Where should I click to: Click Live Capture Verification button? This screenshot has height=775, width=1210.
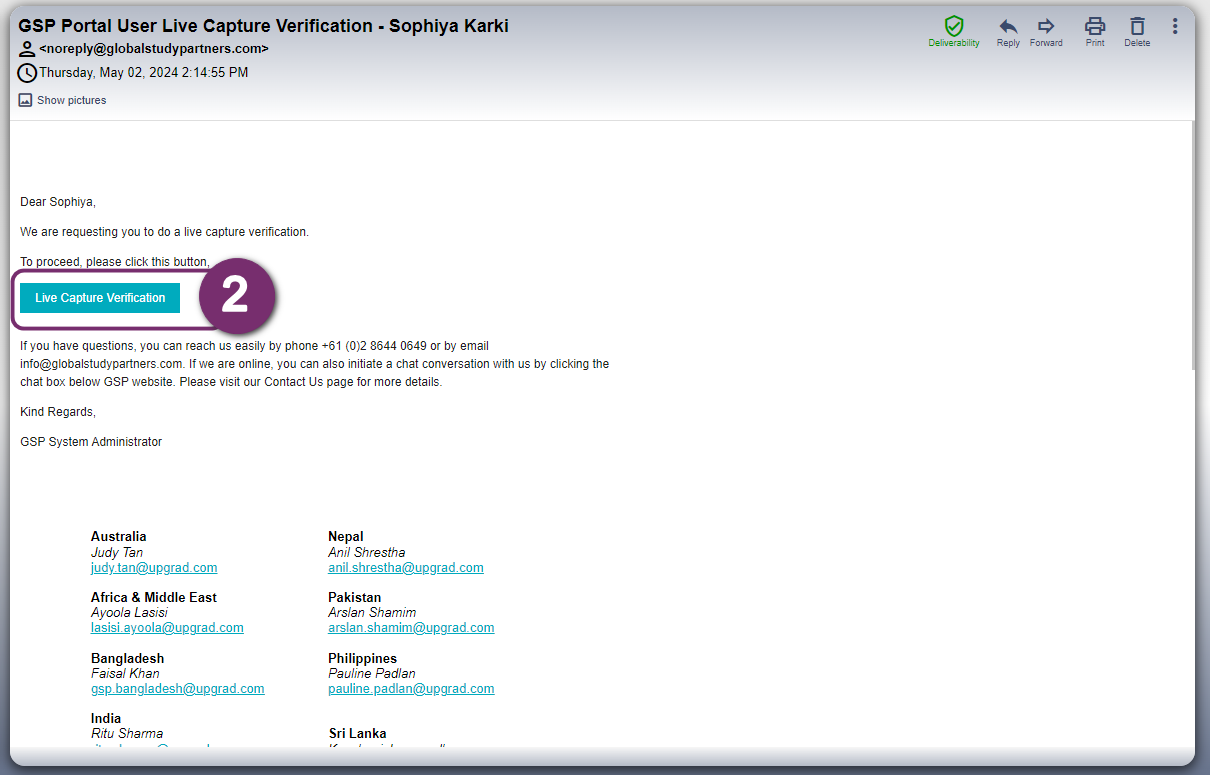click(x=100, y=298)
